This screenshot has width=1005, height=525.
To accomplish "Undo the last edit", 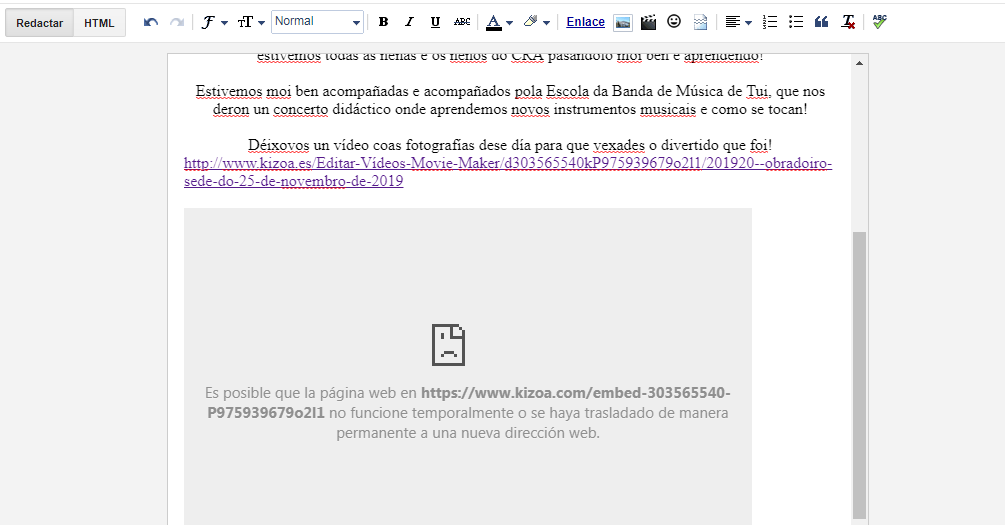I will (151, 22).
